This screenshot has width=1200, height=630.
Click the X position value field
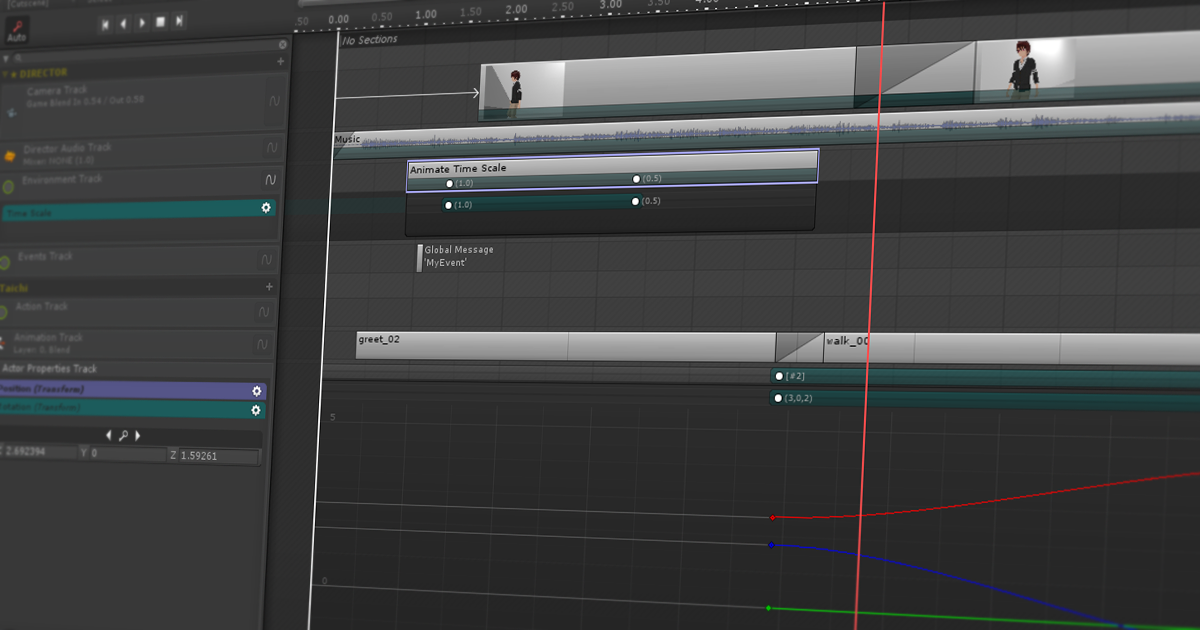[x=39, y=452]
